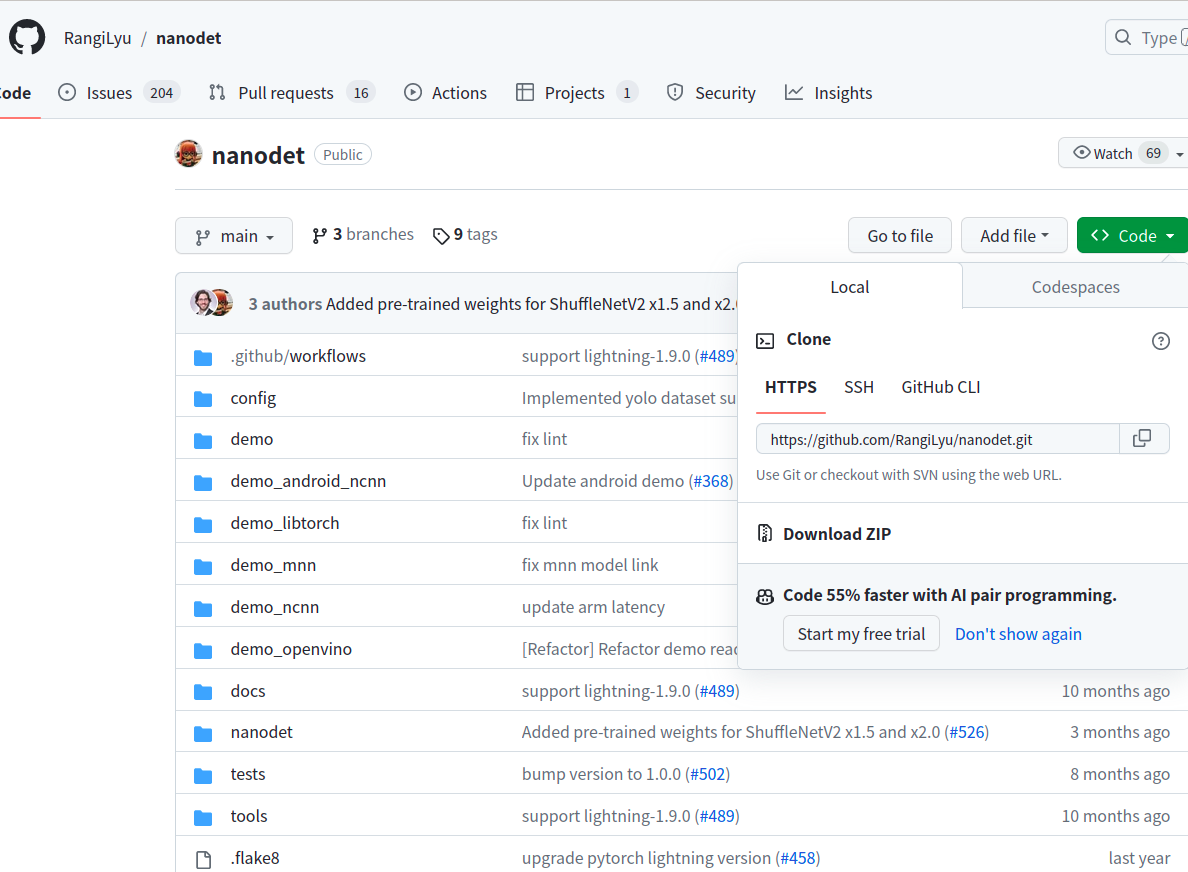1188x872 pixels.
Task: Open the .flake8 file
Action: click(x=255, y=858)
